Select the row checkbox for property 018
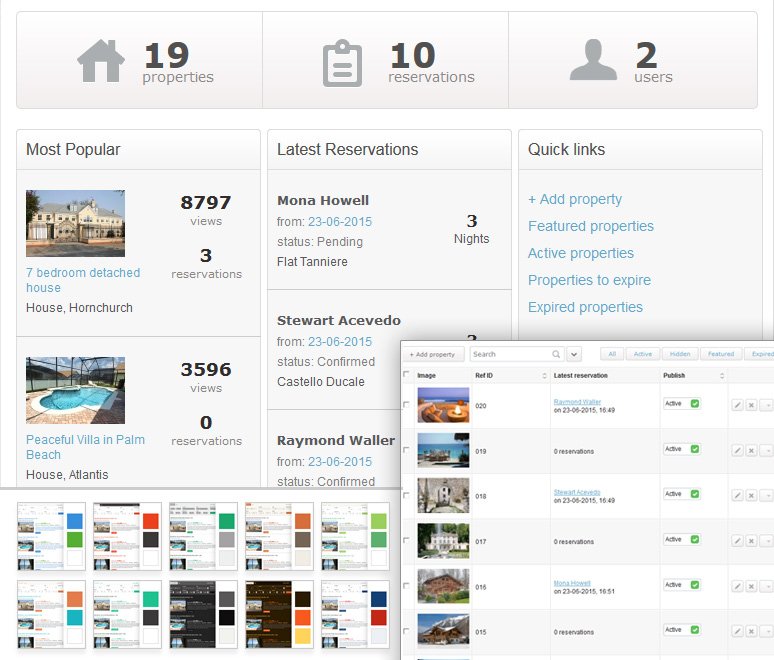 [406, 495]
